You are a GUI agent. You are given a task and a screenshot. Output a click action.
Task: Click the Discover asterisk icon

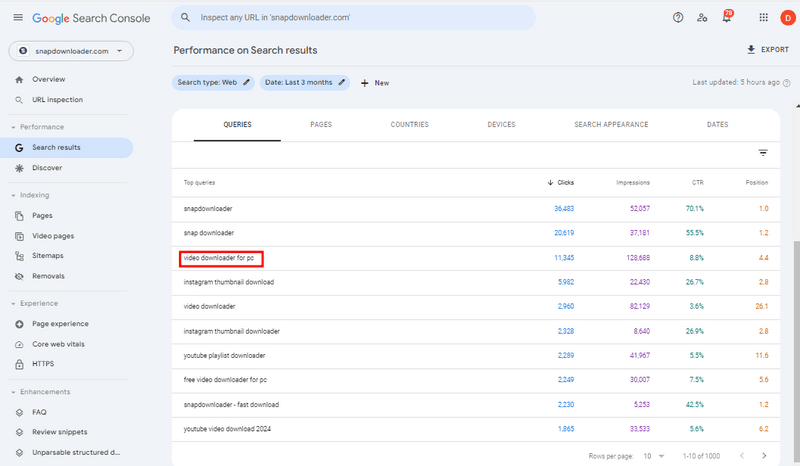point(19,168)
